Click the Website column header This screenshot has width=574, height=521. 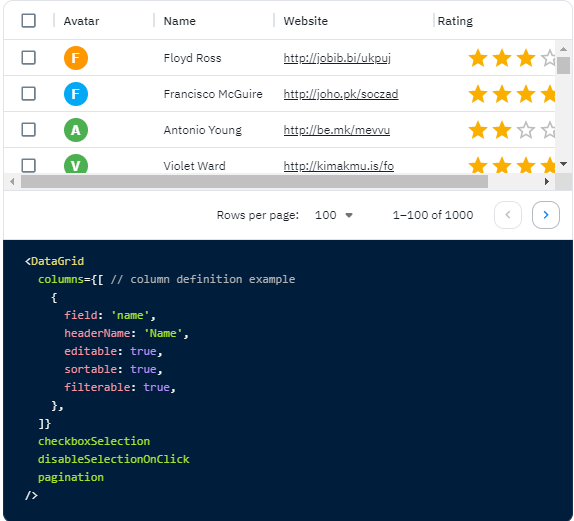point(306,21)
